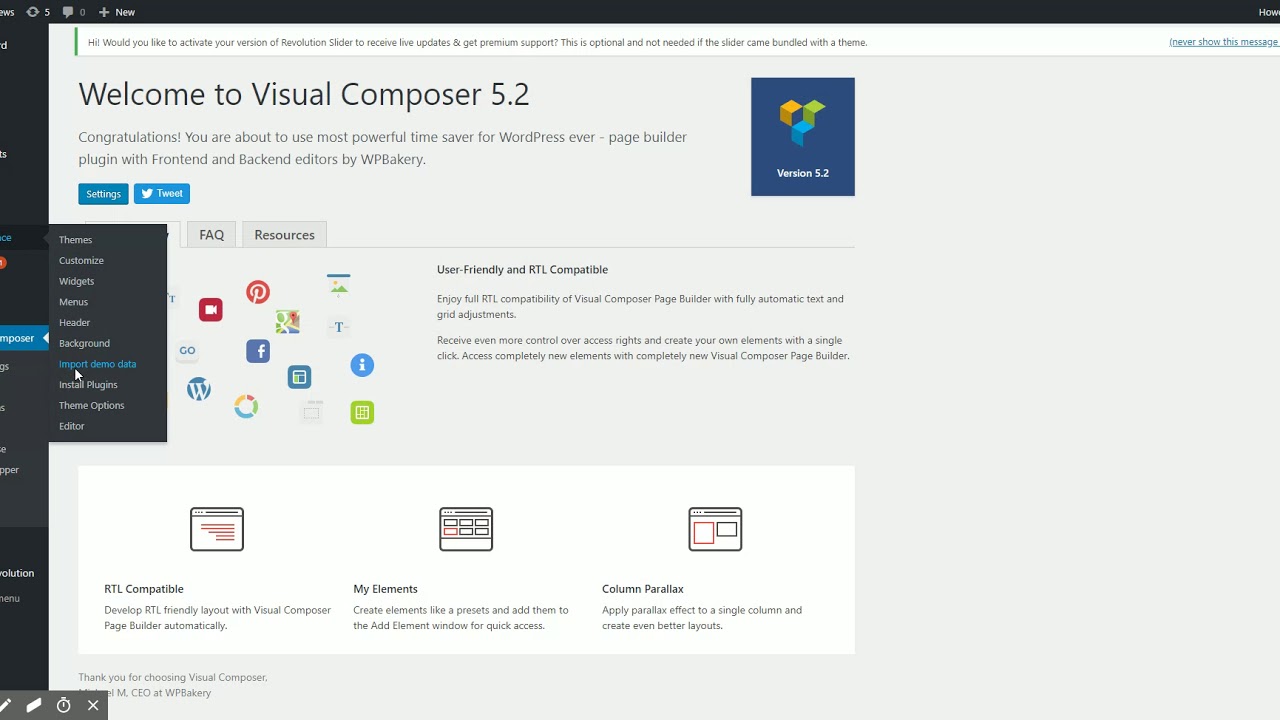Viewport: 1280px width, 720px height.
Task: Open Widgets from the flyout menu
Action: (x=76, y=281)
